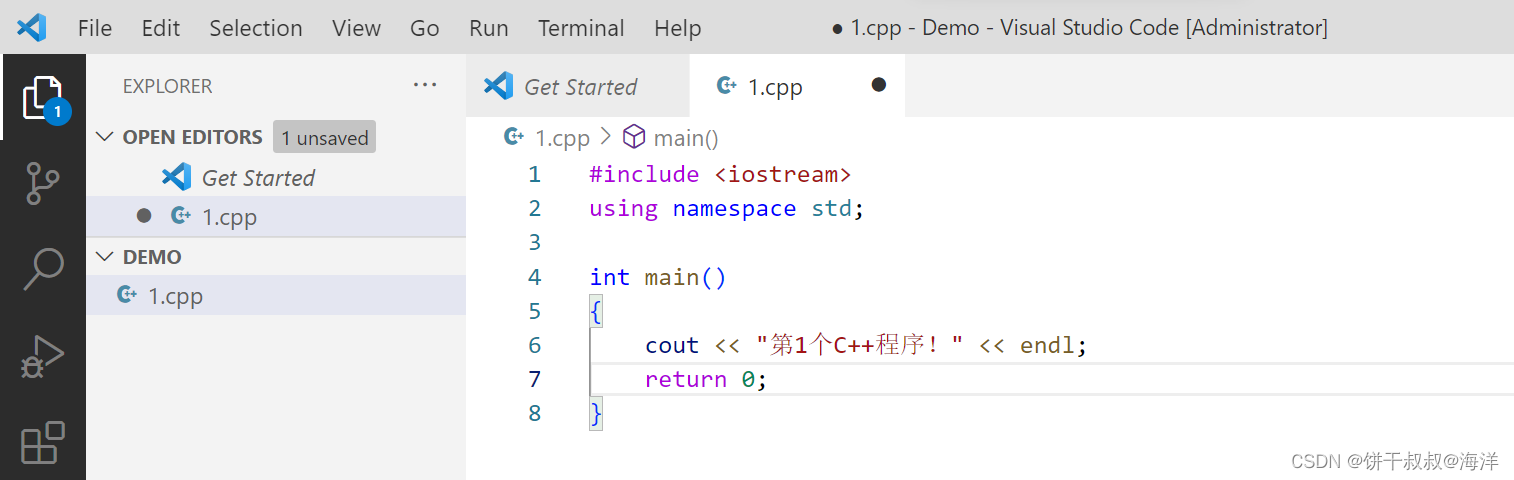This screenshot has width=1514, height=480.
Task: Click the unsaved dot beside 1.cpp in Open Editors
Action: 144,215
